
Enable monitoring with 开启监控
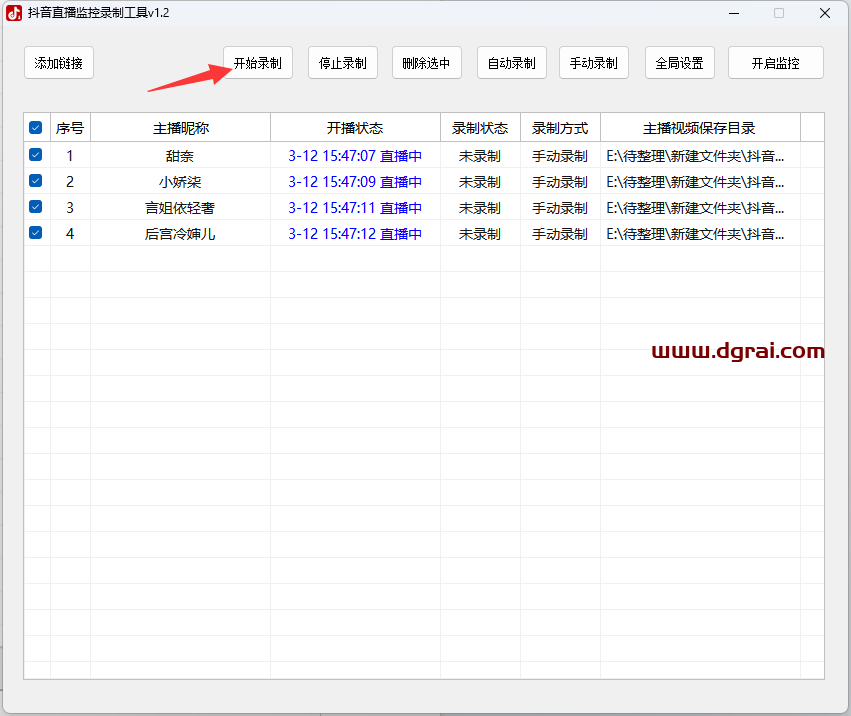coord(776,63)
